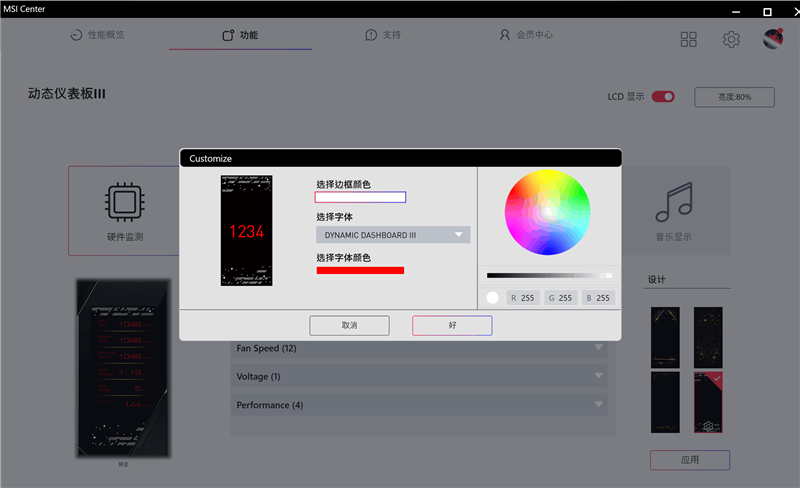Toggle the LCD 显示 switch

click(663, 96)
